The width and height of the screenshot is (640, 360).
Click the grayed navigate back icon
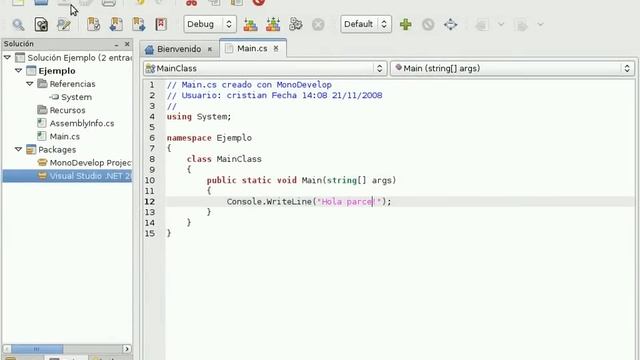click(482, 25)
